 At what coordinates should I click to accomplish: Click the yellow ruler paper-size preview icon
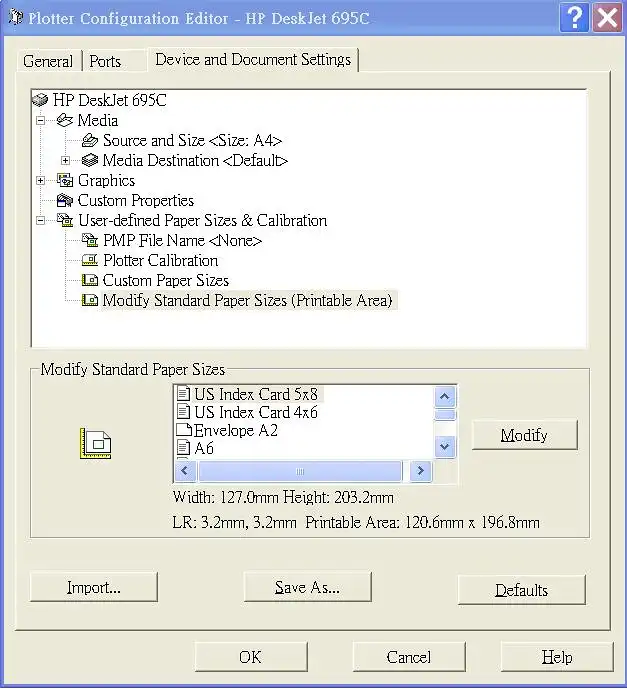pos(96,443)
